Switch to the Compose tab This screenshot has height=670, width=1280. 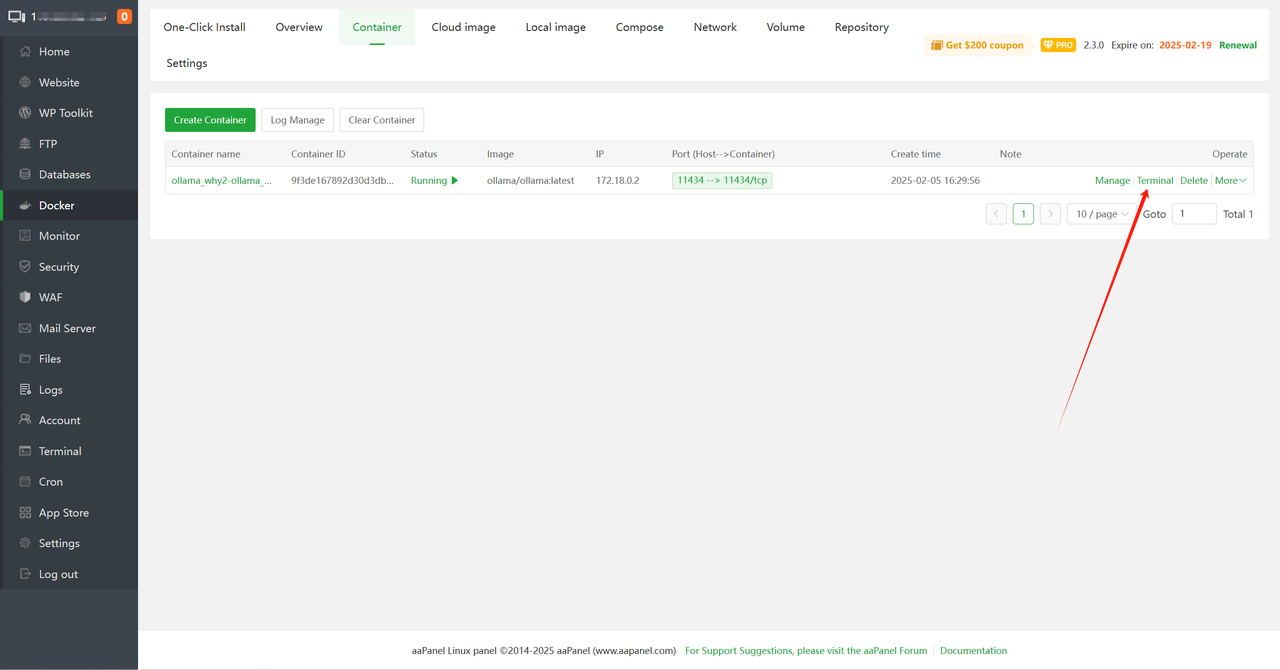[639, 27]
